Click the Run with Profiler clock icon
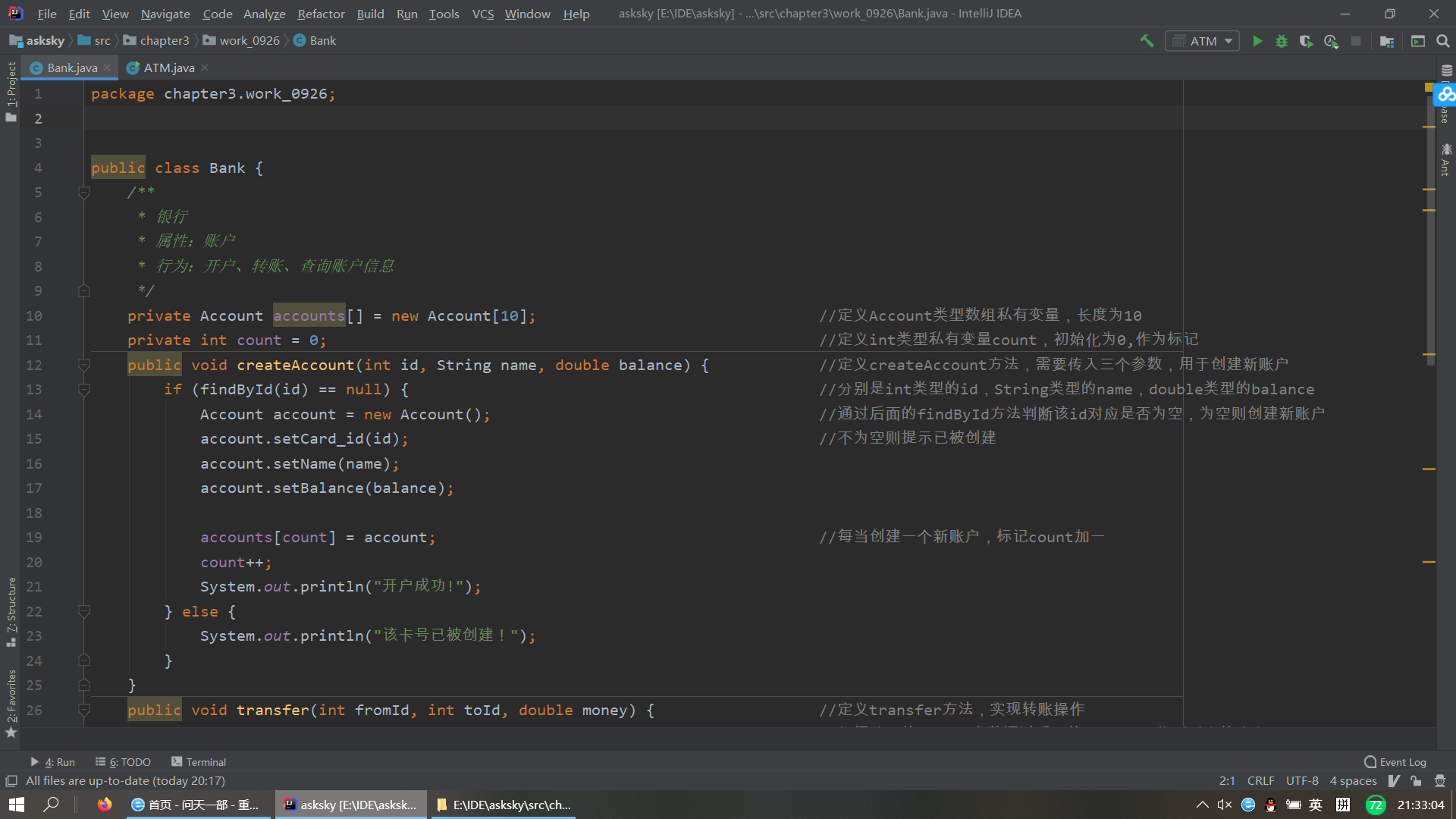The width and height of the screenshot is (1456, 819). 1331,41
